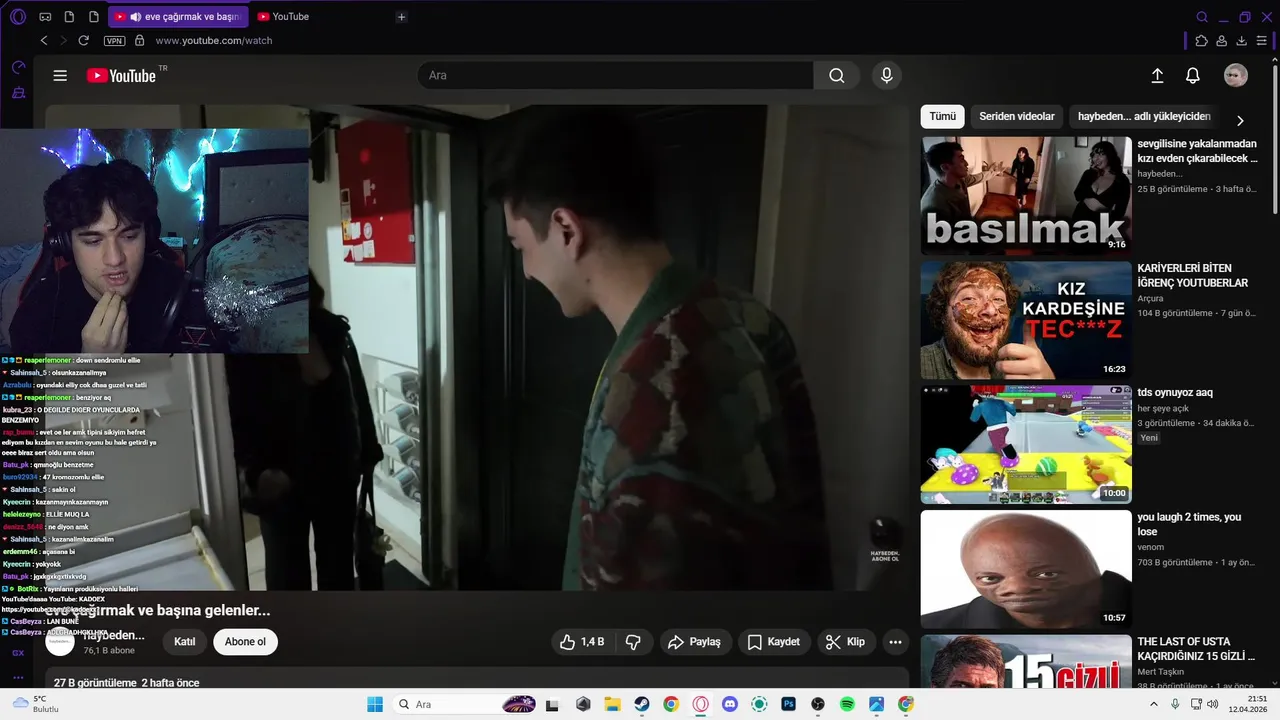Viewport: 1280px width, 720px height.
Task: Reload the current YouTube page
Action: [84, 41]
